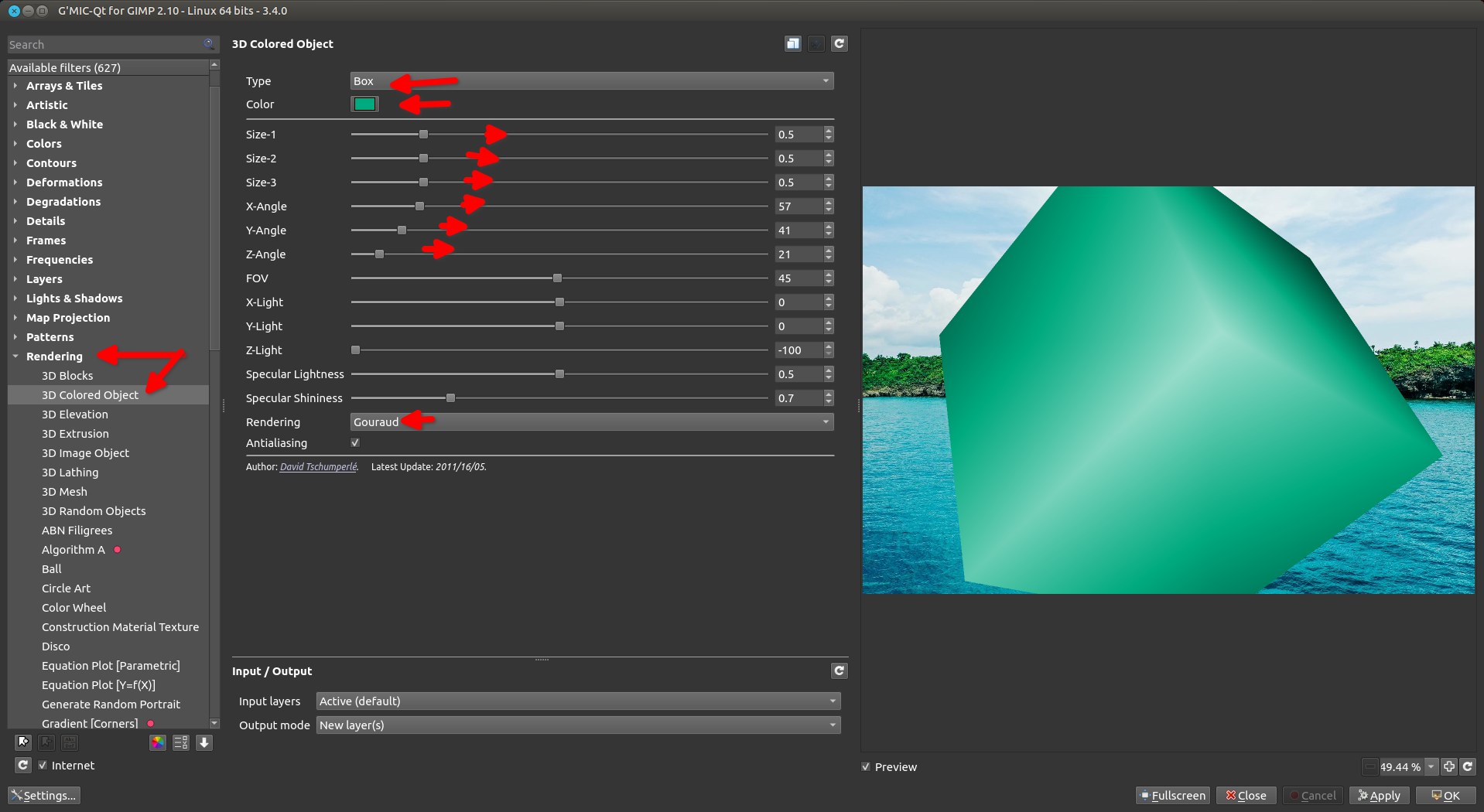Expand the Lights & Shadows category
This screenshot has width=1484, height=812.
pos(15,298)
